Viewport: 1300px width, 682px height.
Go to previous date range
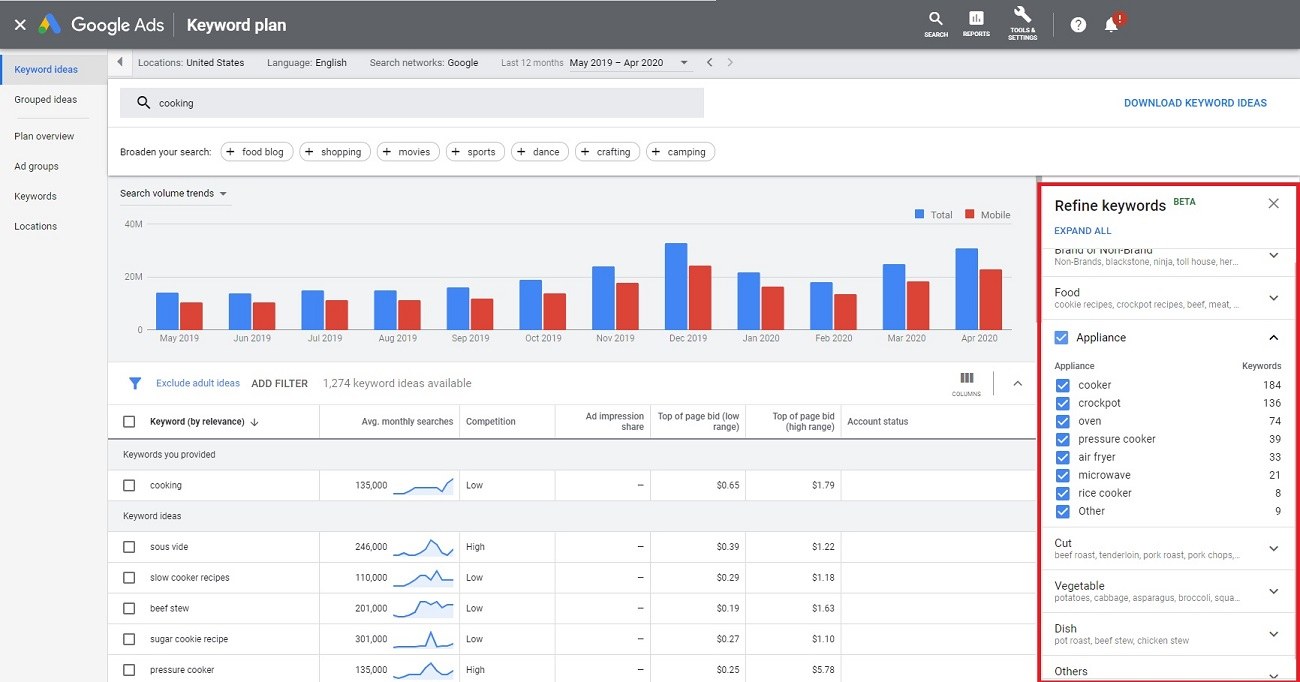(x=710, y=62)
